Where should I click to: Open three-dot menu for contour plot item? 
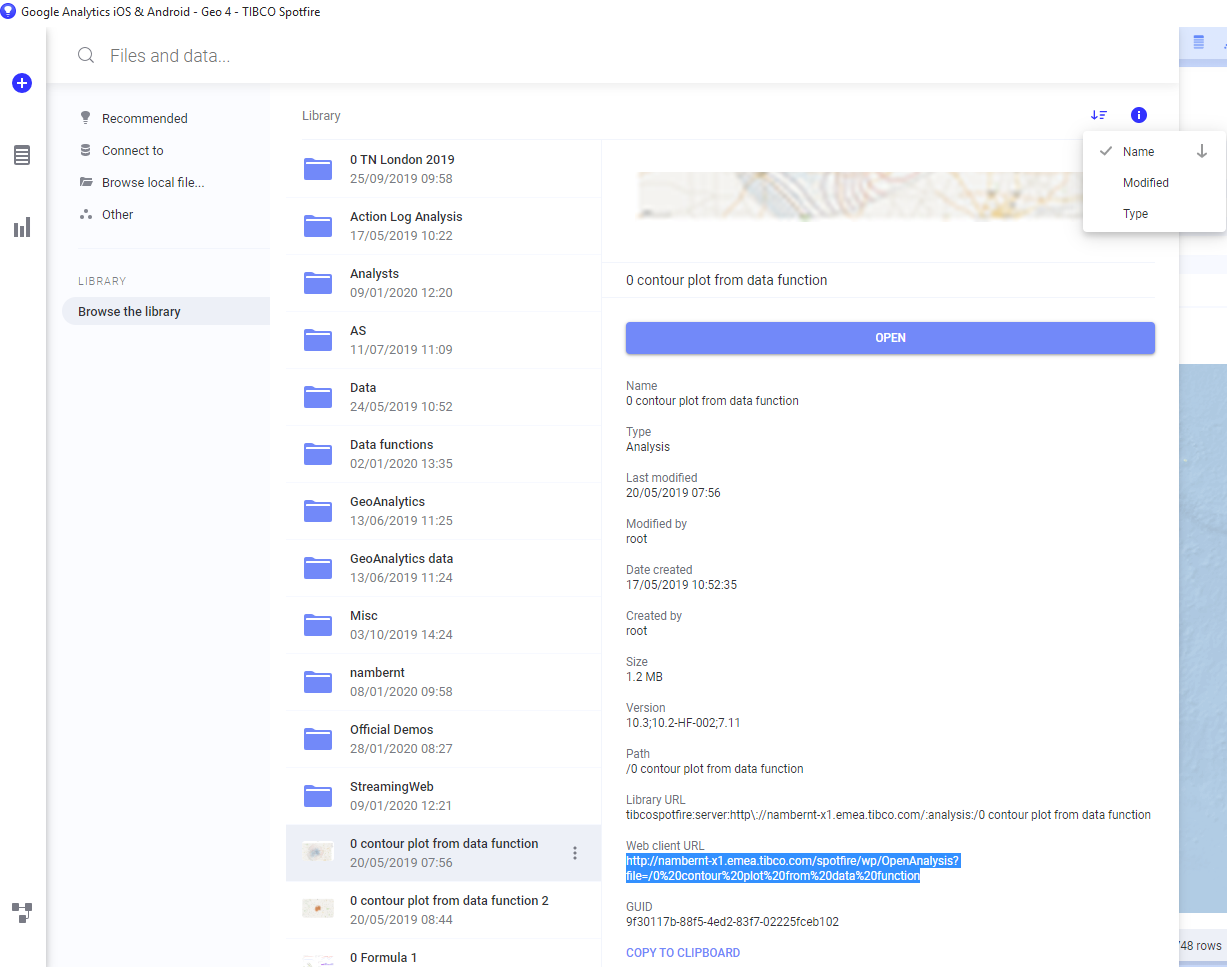tap(575, 853)
